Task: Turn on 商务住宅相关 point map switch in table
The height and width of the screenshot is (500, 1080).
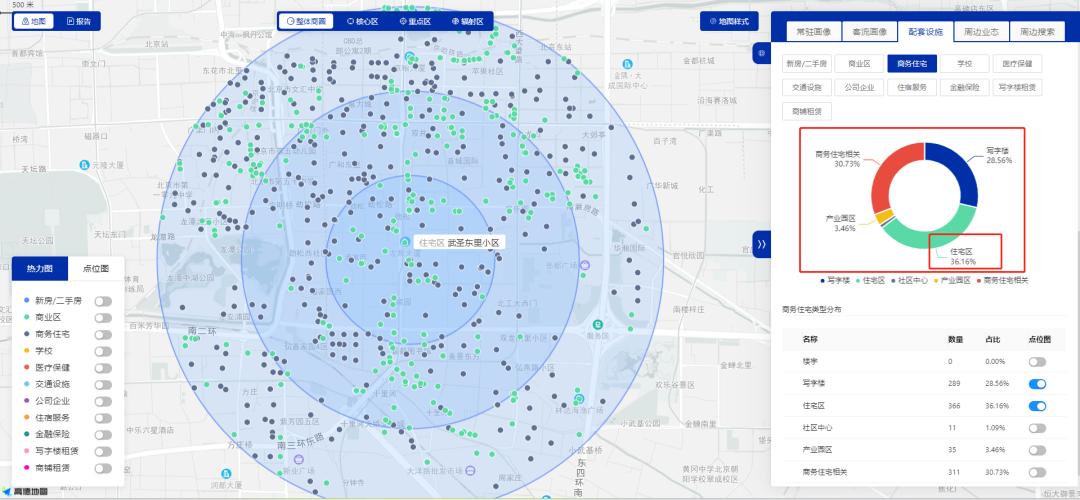Action: [x=1037, y=472]
